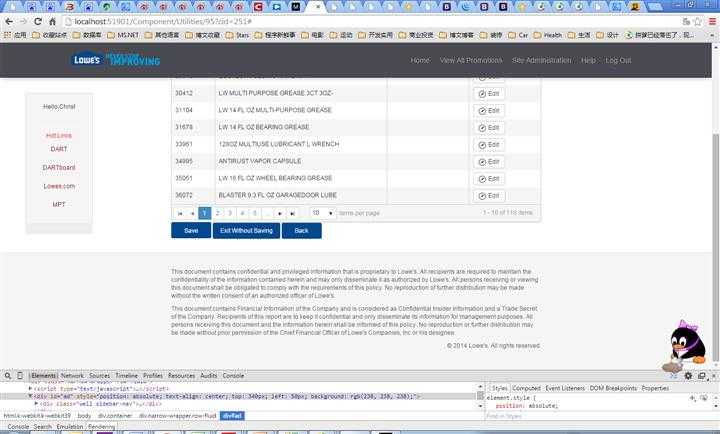Screen dimensions: 720x434
Task: Open the DARTboard sidebar link
Action: tap(59, 168)
